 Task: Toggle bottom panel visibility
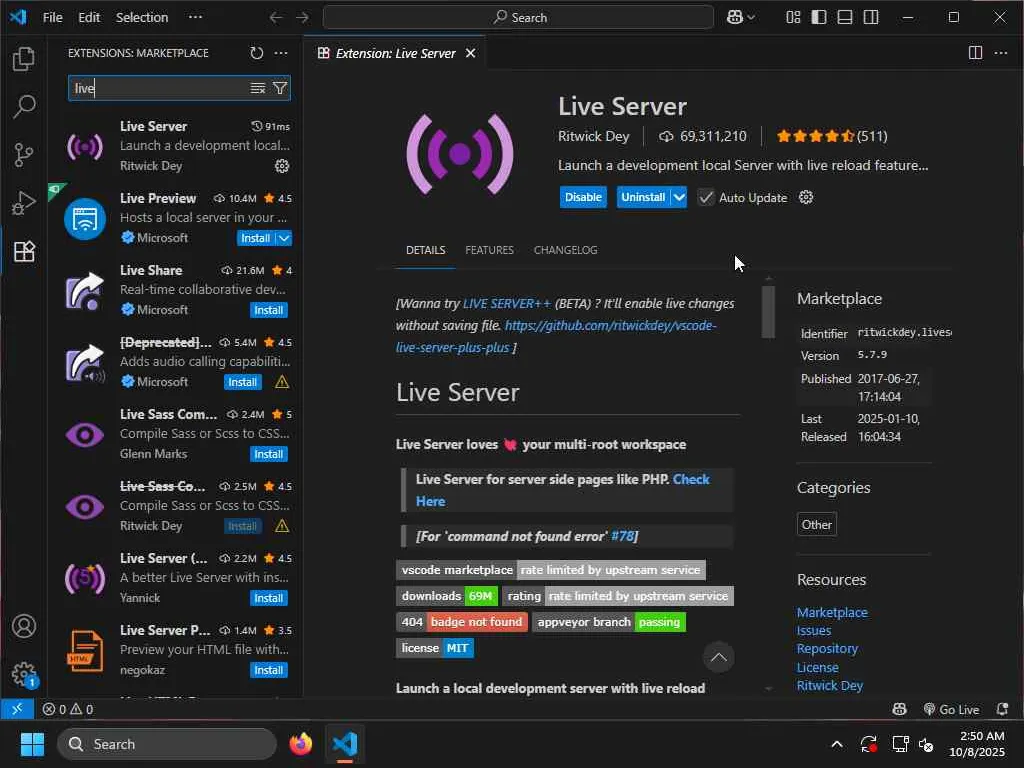pyautogui.click(x=844, y=18)
